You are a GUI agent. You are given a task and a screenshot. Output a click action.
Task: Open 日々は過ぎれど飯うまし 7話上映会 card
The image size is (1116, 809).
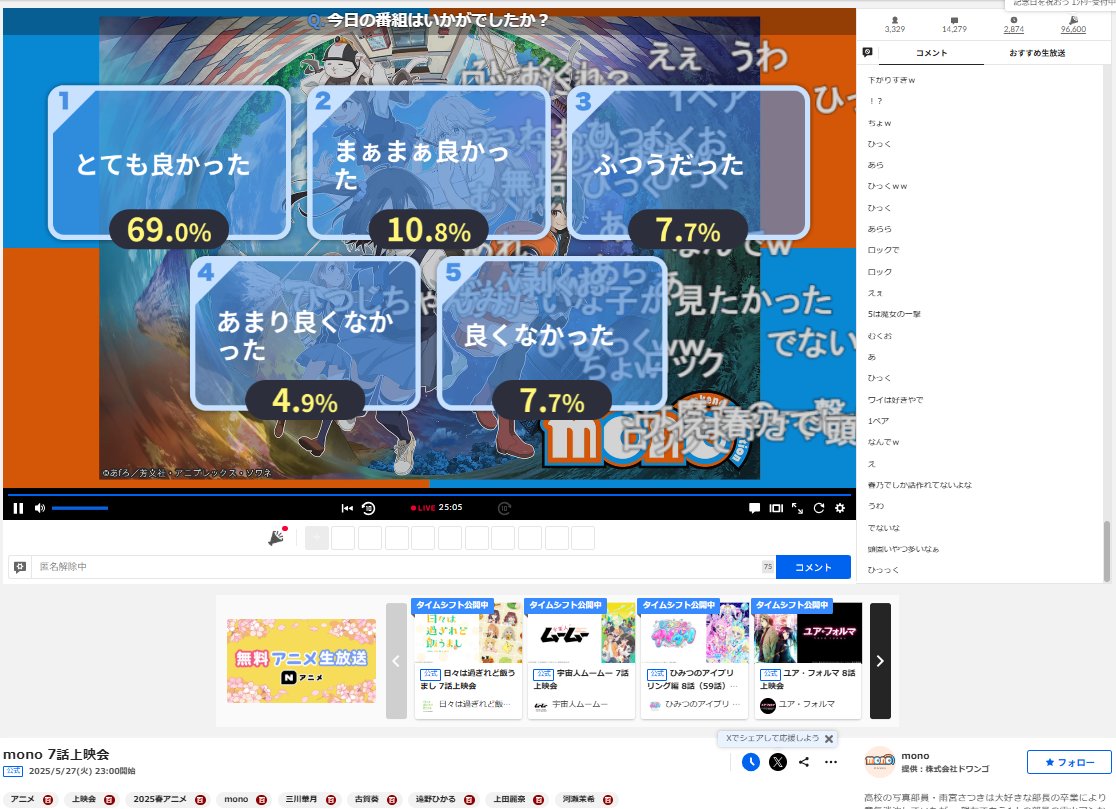coord(468,659)
